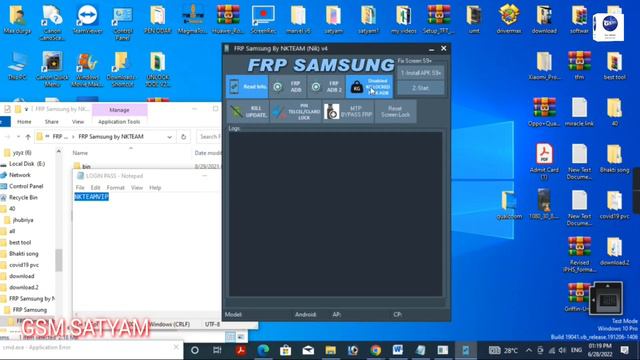Screen dimensions: 640x360
Task: Open the taskbar clock and date
Action: (x=600, y=350)
